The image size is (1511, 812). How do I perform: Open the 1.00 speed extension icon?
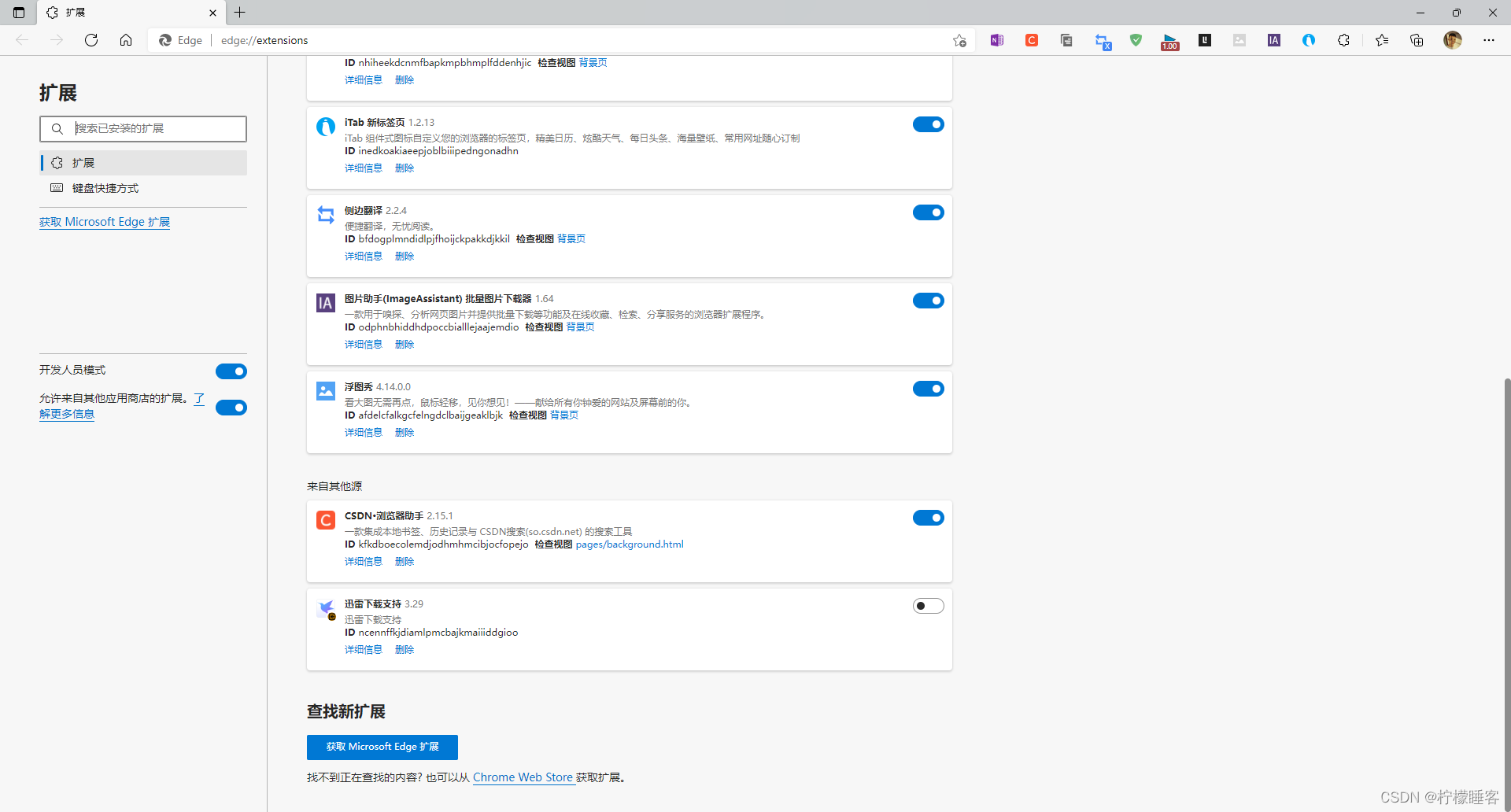tap(1170, 42)
